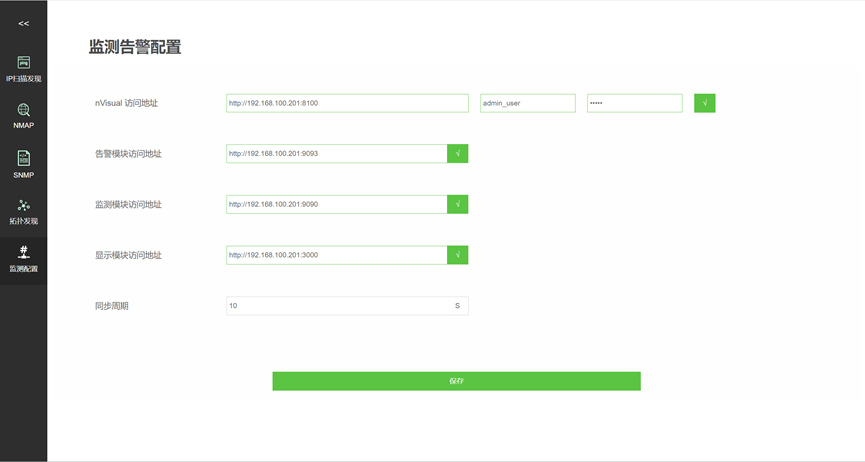Open the IP扫描发现 scan icon

click(24, 62)
